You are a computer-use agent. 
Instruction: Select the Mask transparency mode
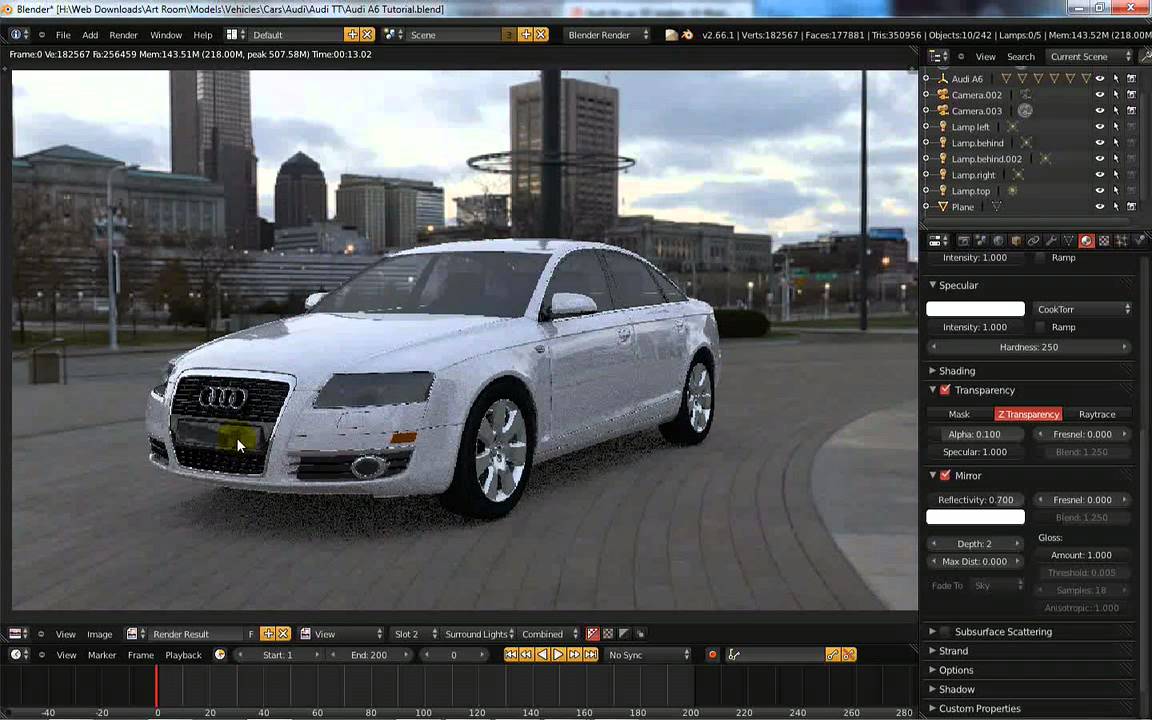click(959, 414)
